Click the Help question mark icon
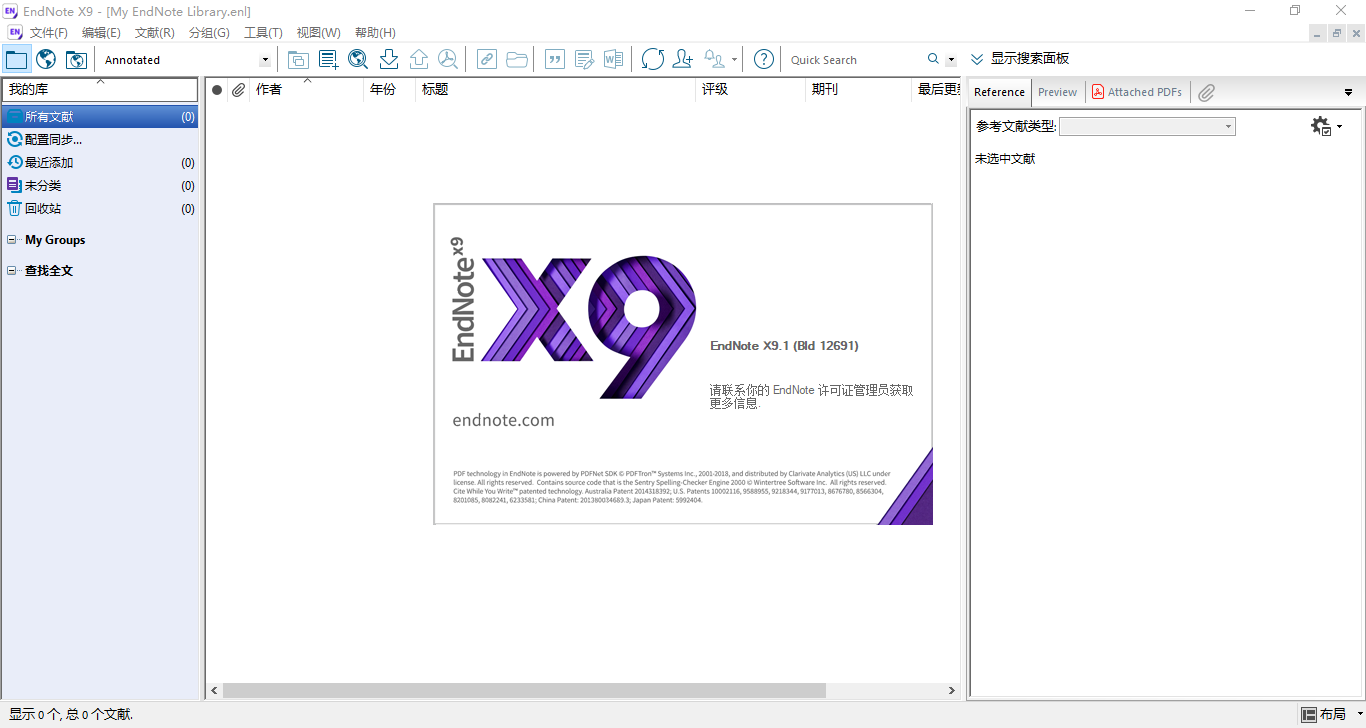The image size is (1366, 728). 763,59
